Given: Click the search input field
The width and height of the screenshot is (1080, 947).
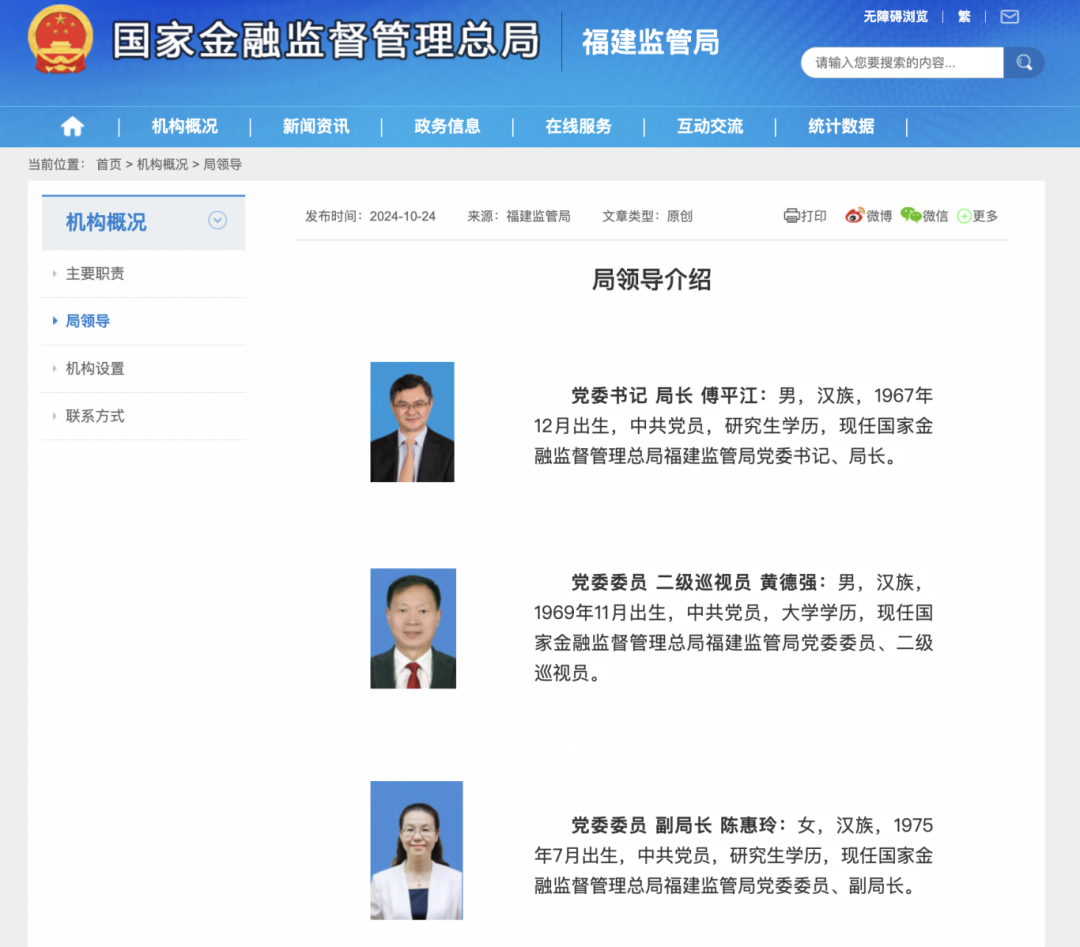Looking at the screenshot, I should (902, 63).
